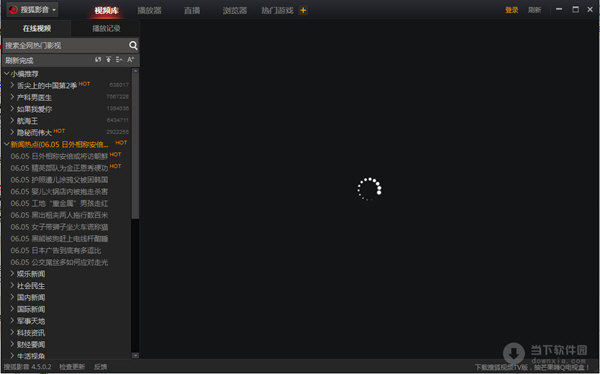
Task: Click the 刷新 button at top right
Action: [x=535, y=10]
